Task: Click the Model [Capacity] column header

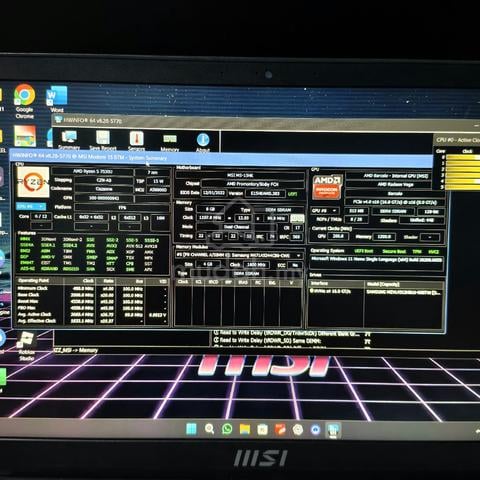Action: [404, 284]
